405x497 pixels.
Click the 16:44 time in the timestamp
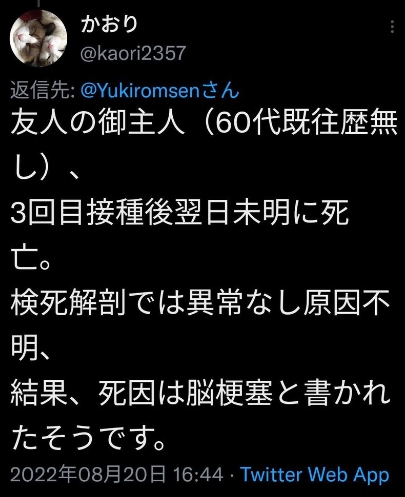[198, 474]
